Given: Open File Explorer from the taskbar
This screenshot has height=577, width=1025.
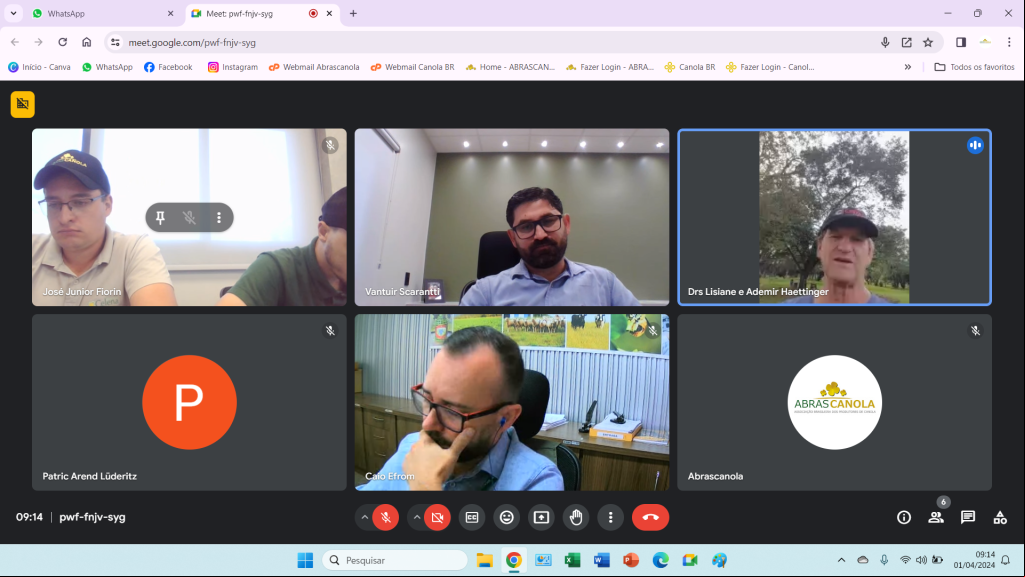Looking at the screenshot, I should tap(484, 561).
